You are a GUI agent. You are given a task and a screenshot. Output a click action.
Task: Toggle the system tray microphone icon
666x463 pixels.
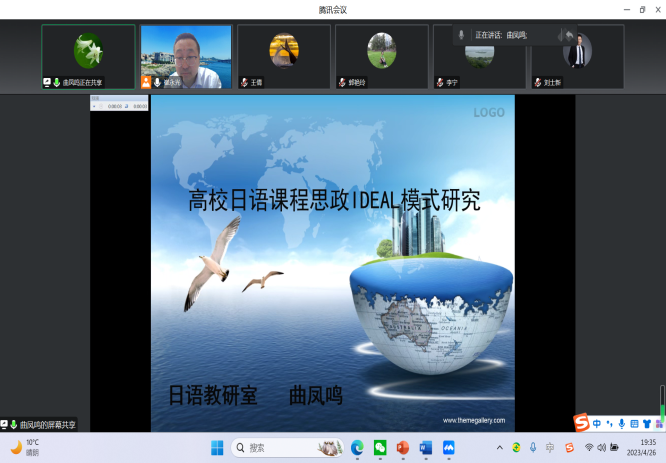coord(533,447)
